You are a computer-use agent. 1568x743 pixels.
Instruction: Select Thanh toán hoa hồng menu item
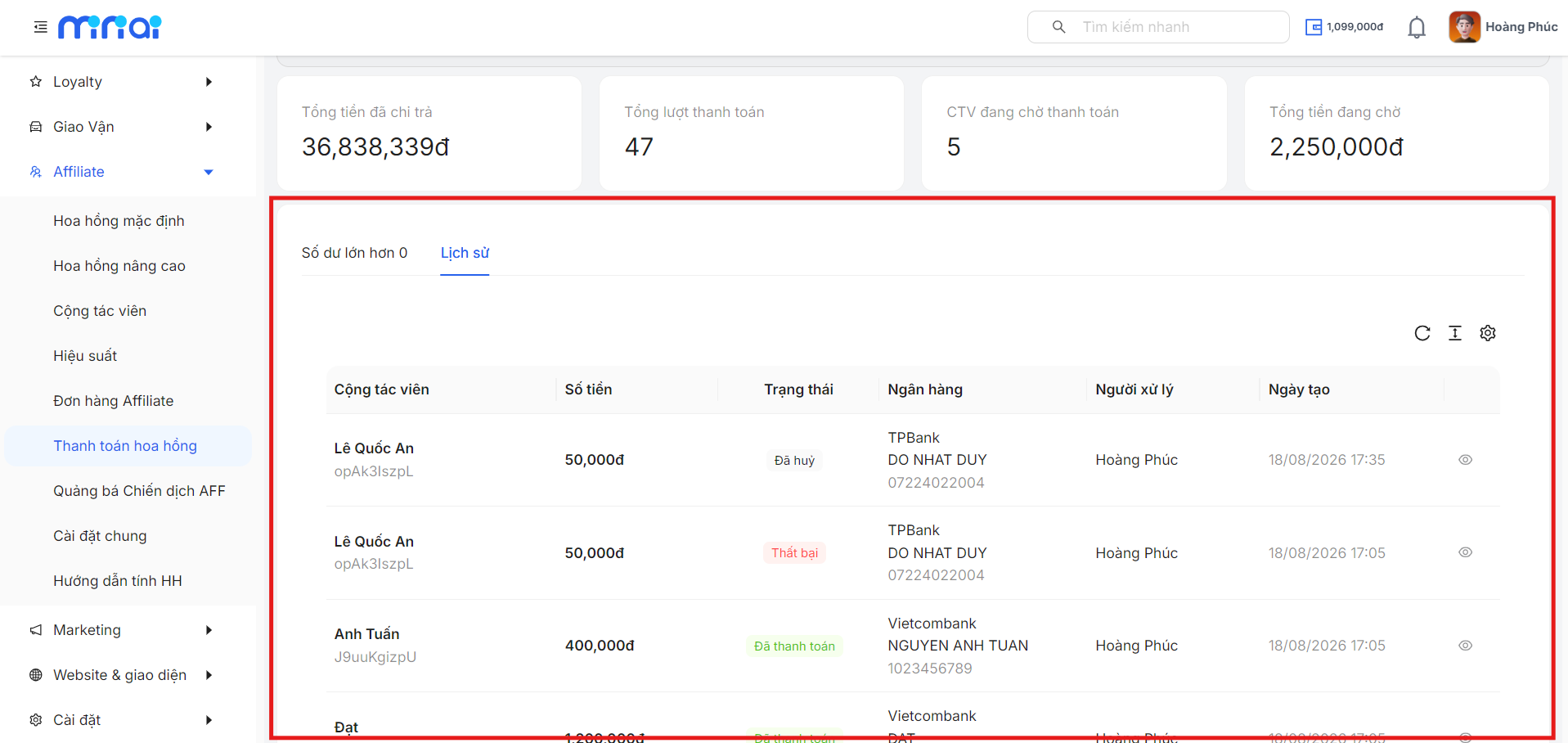point(128,446)
